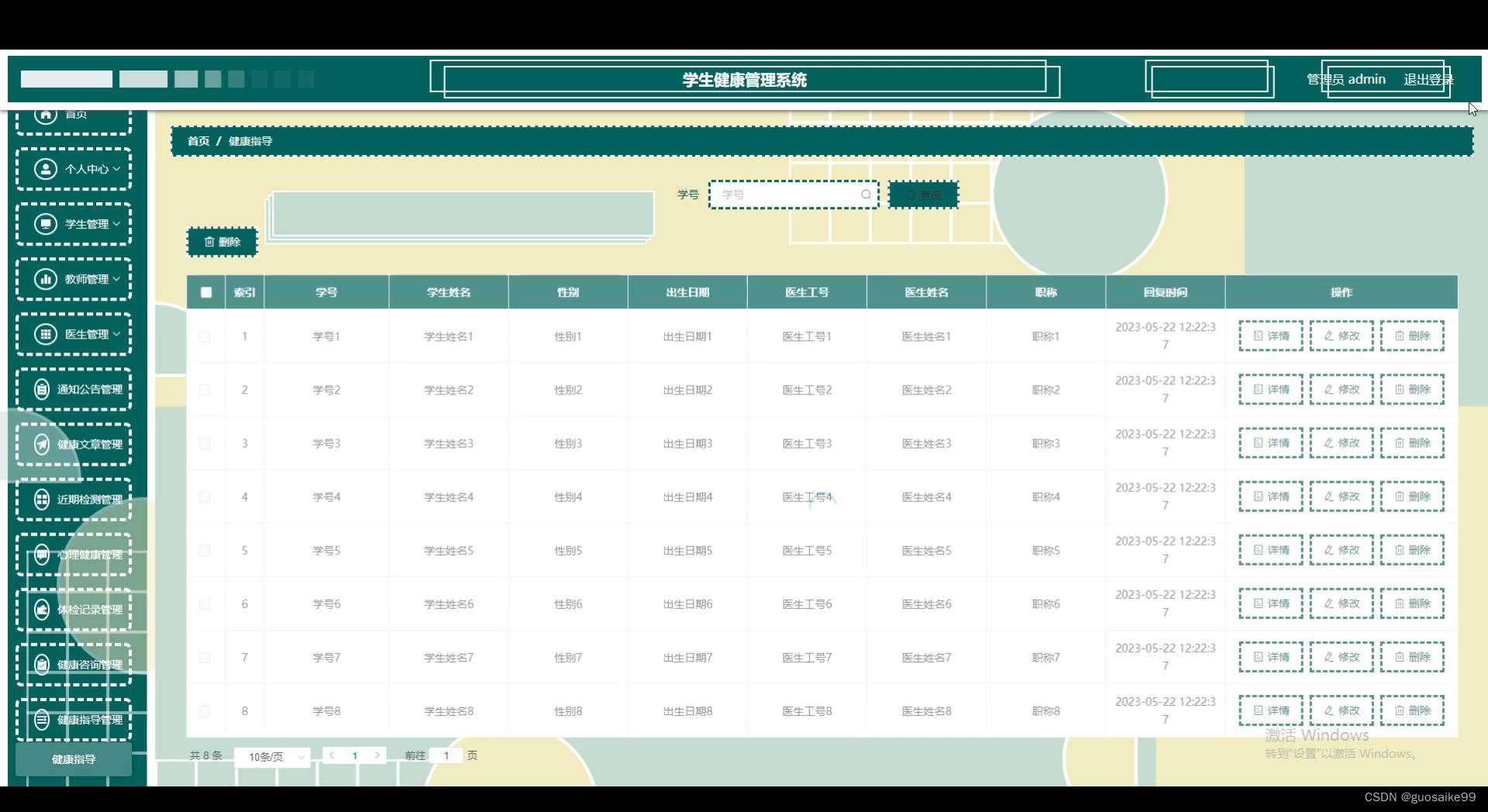Open the 10条/页 page size dropdown

tap(271, 755)
